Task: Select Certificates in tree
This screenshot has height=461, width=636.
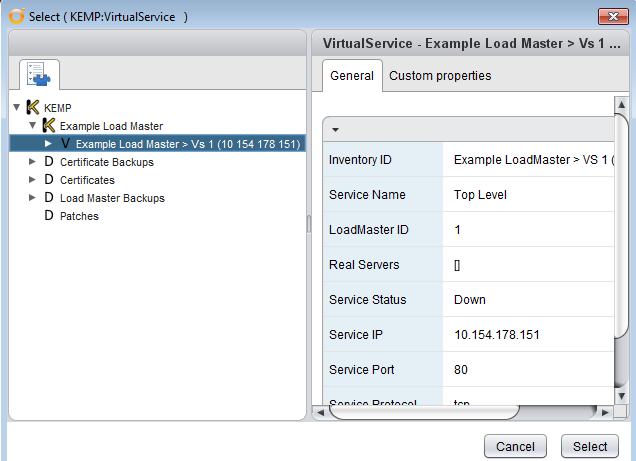Action: (87, 180)
